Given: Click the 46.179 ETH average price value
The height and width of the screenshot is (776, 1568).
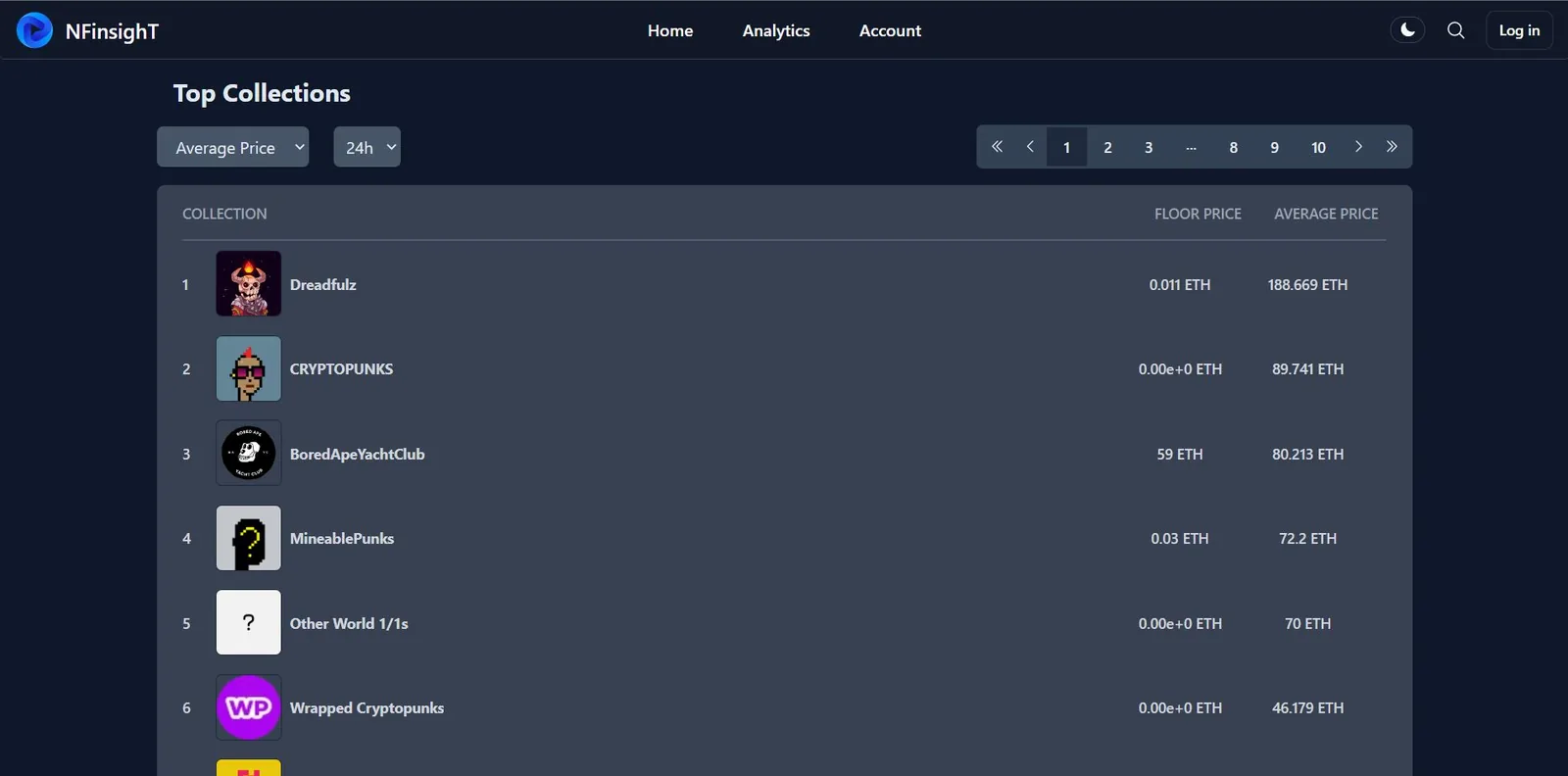Looking at the screenshot, I should [x=1307, y=708].
